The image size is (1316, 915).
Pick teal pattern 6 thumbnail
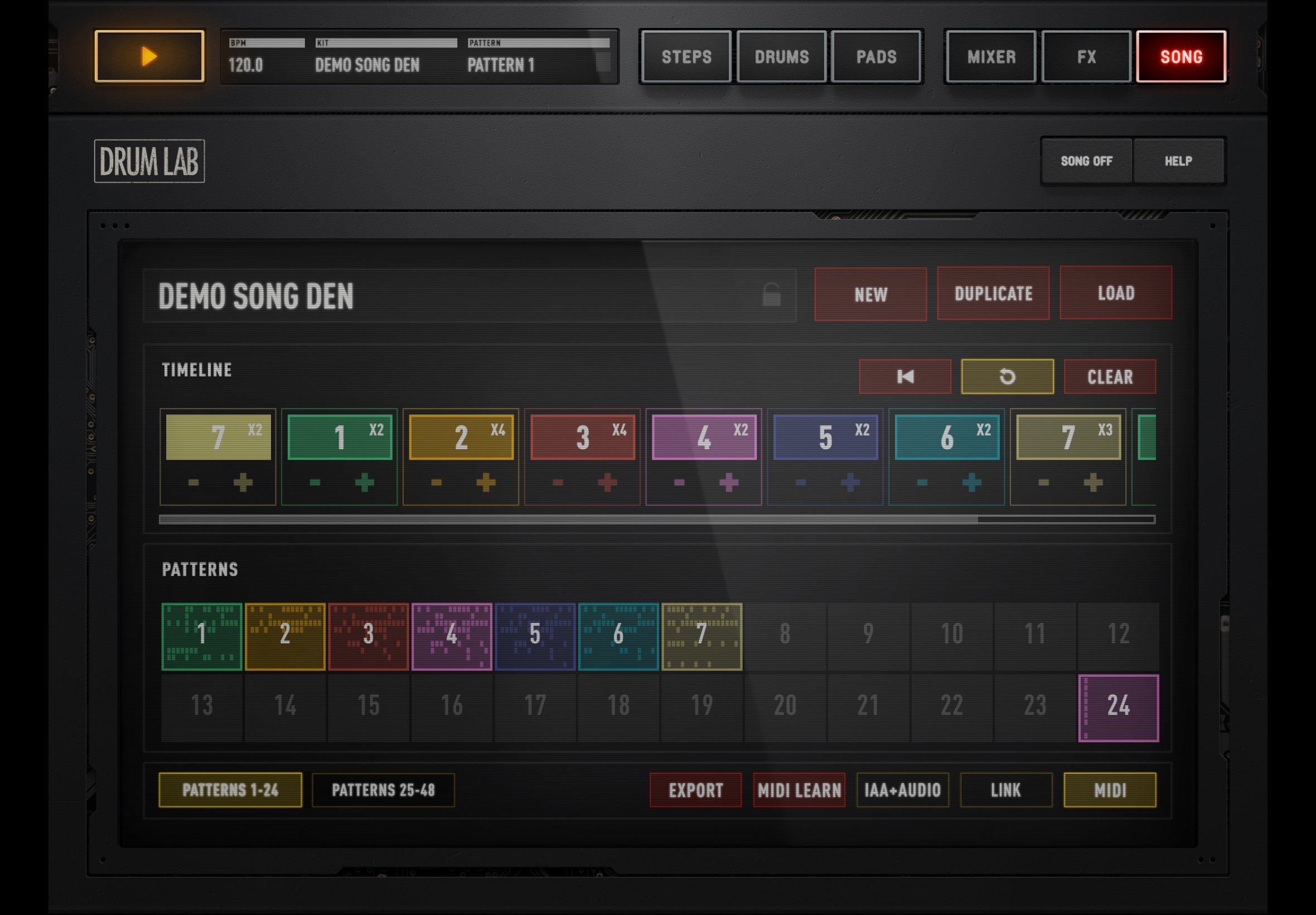click(x=618, y=637)
